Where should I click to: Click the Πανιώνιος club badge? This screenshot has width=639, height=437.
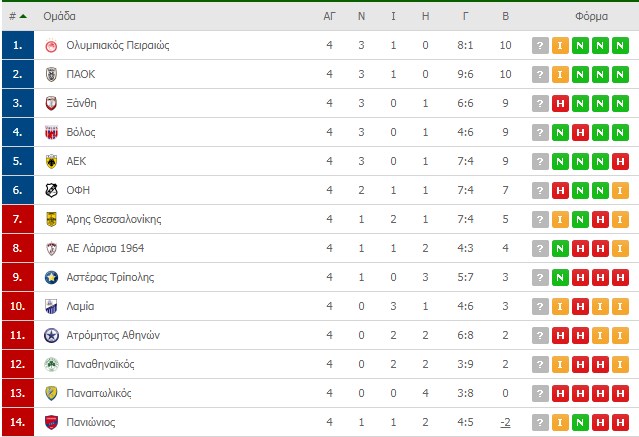[51, 422]
